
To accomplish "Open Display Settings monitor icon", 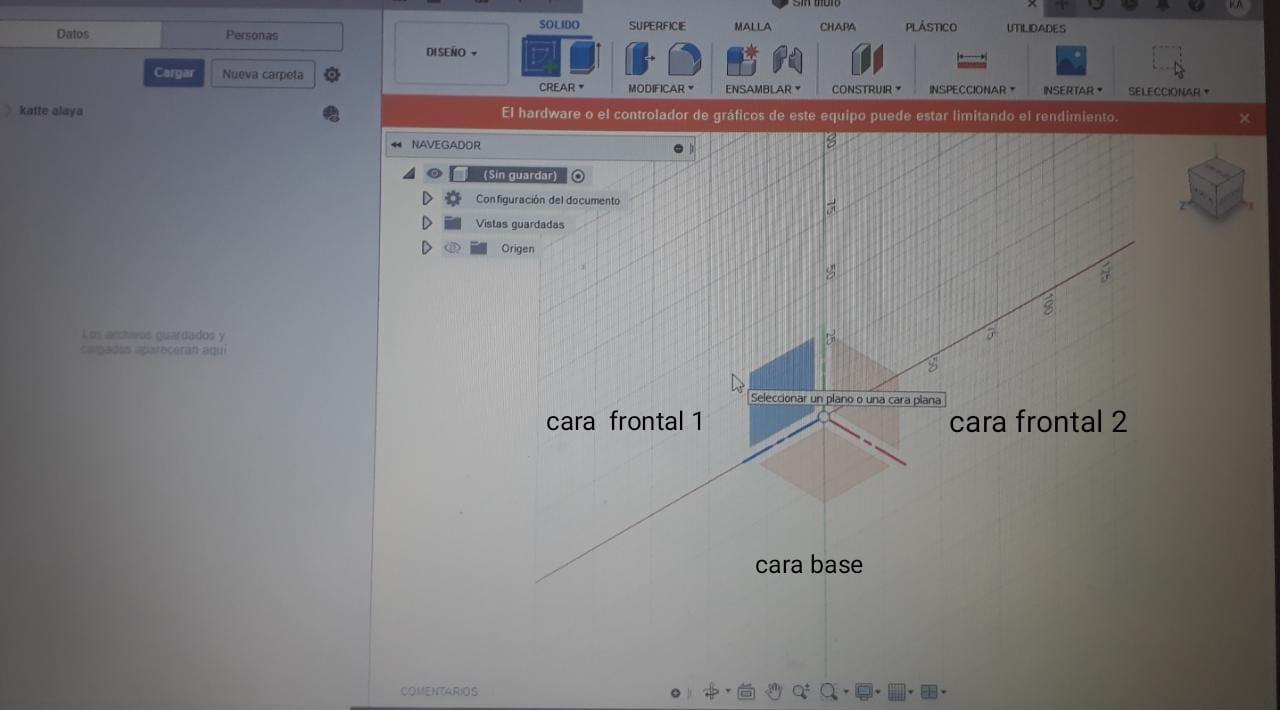I will click(x=864, y=691).
